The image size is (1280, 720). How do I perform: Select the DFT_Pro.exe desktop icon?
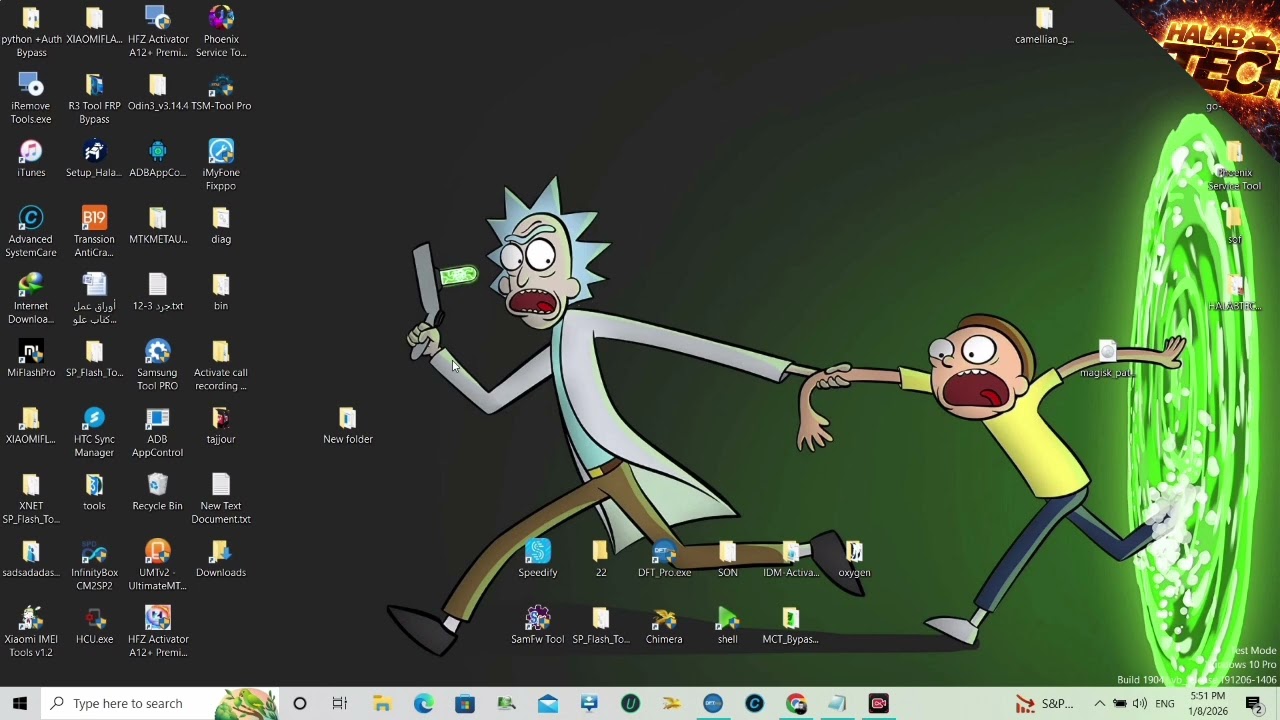[x=664, y=559]
